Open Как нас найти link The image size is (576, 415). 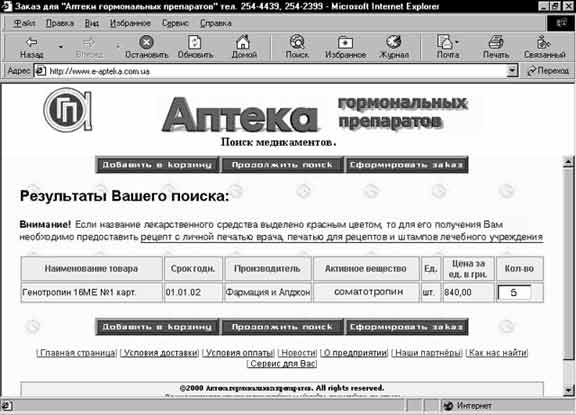pos(498,353)
